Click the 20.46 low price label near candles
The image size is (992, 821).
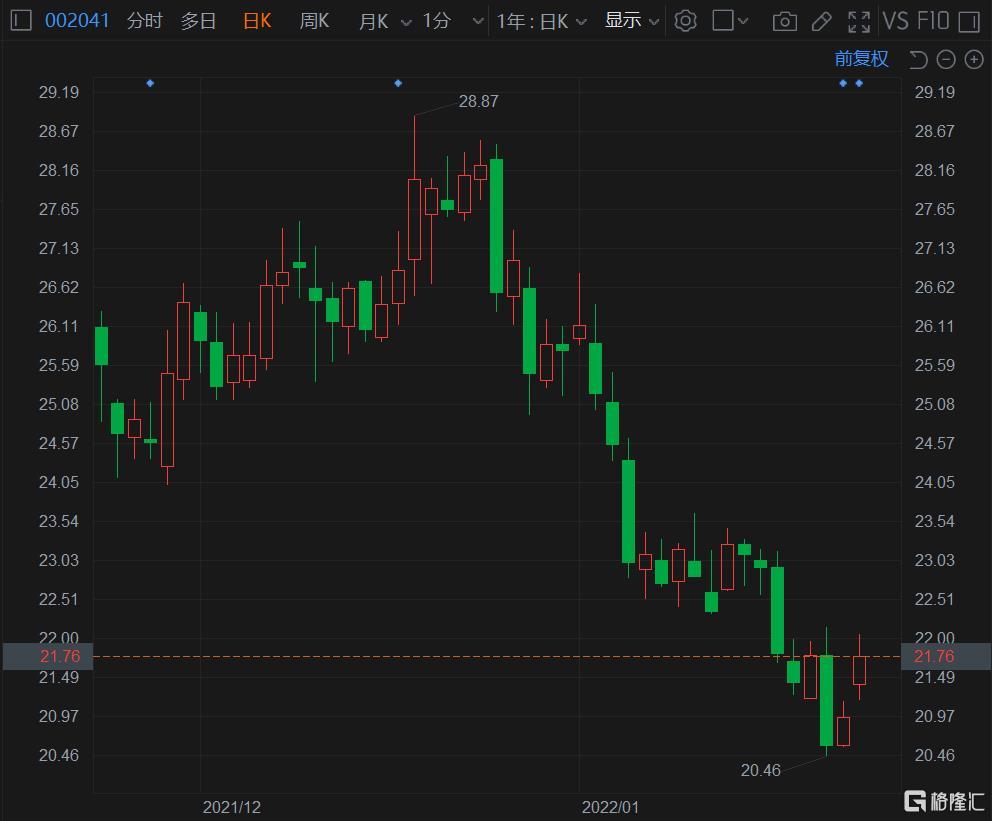760,770
